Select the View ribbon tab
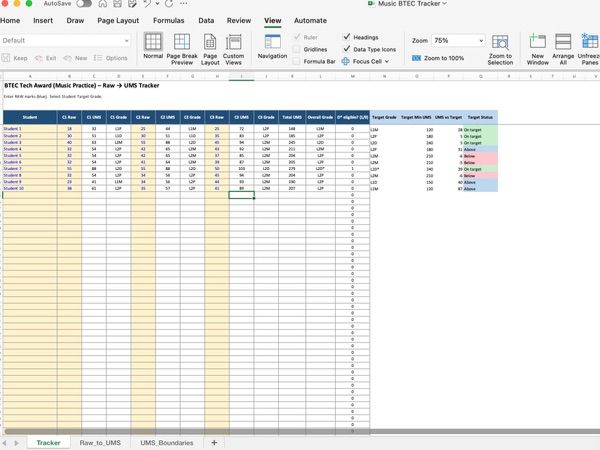The width and height of the screenshot is (600, 450). coord(272,21)
